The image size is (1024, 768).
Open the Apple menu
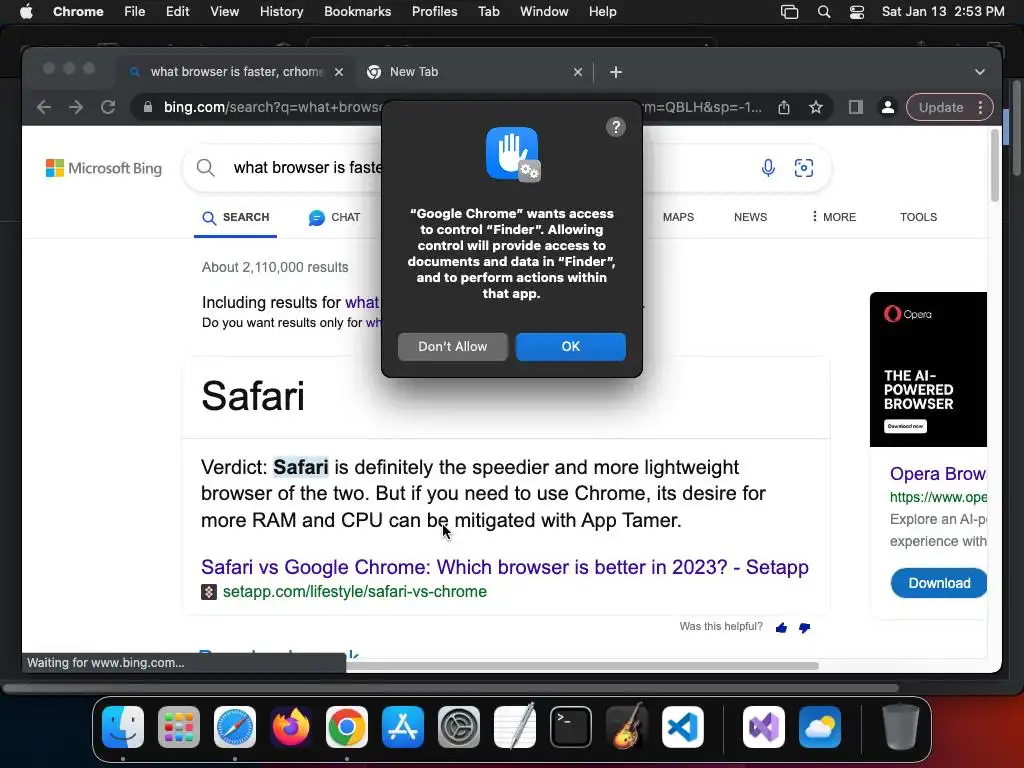point(26,12)
